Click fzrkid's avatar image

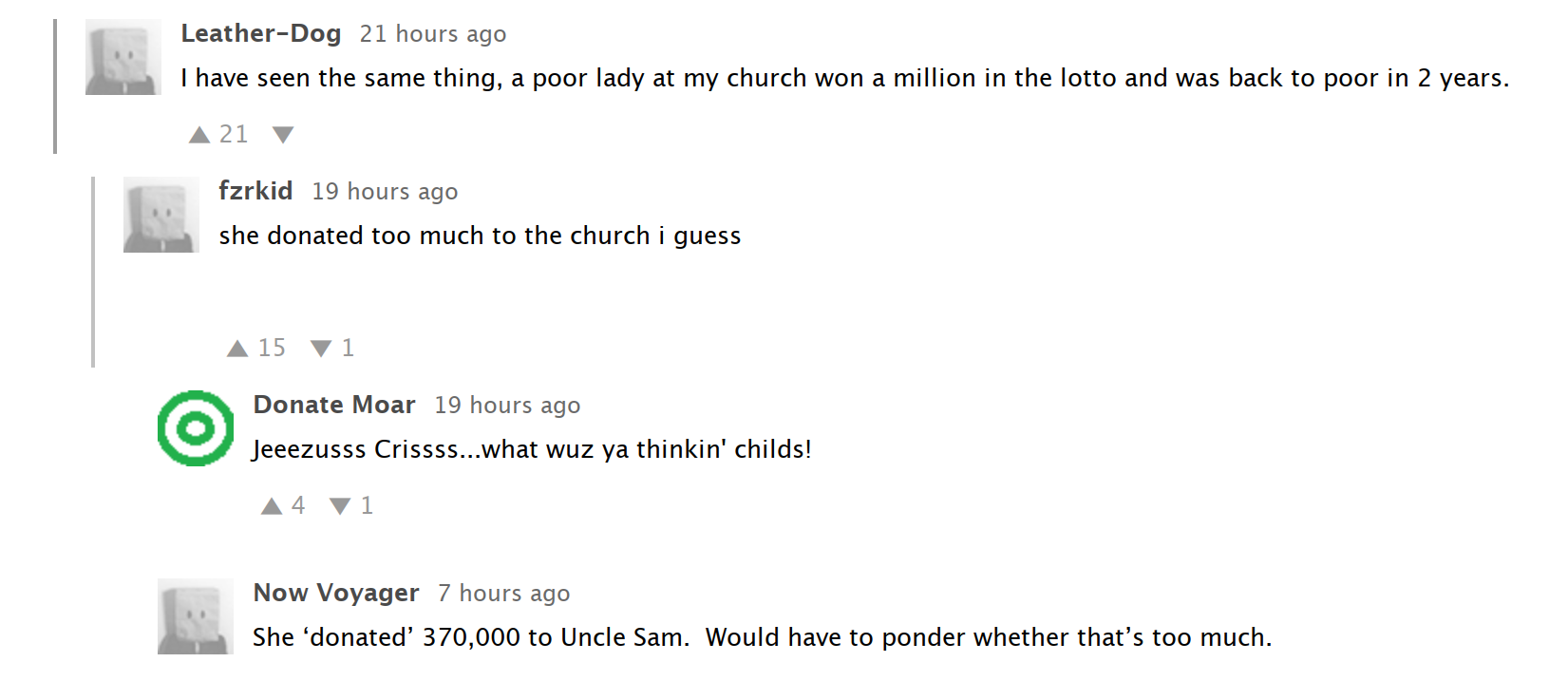point(161,215)
